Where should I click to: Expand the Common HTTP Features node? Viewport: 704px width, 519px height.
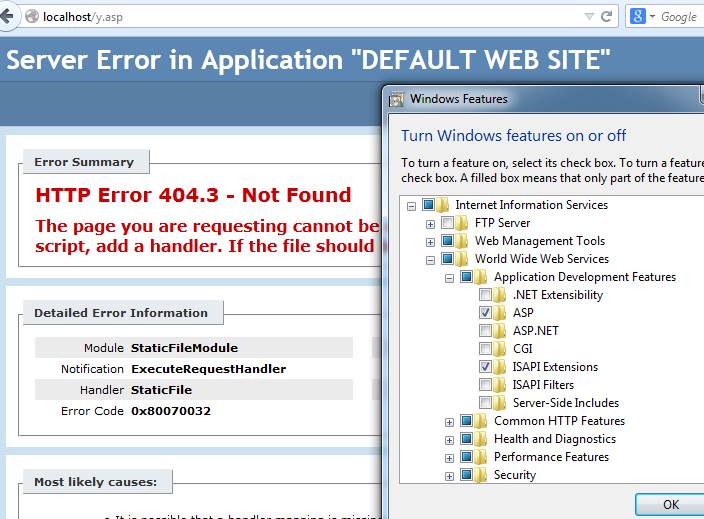[x=449, y=421]
